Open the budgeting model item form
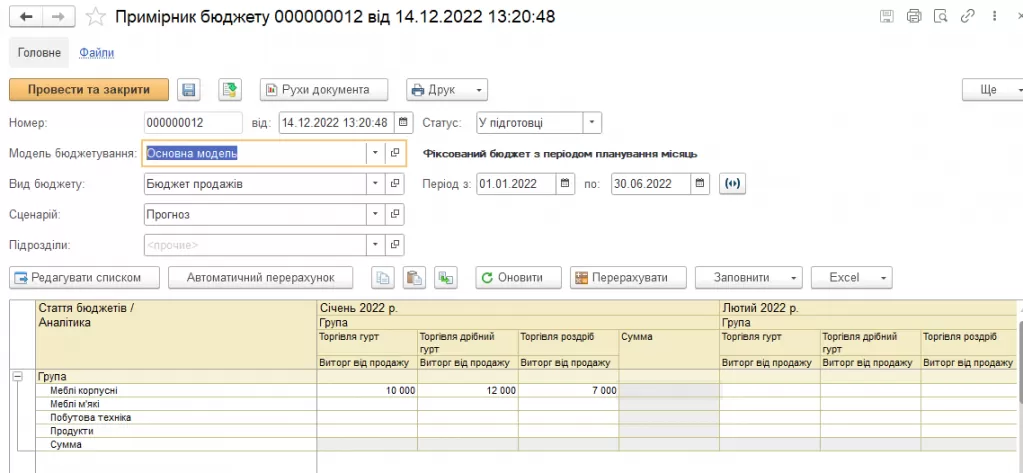 point(395,153)
